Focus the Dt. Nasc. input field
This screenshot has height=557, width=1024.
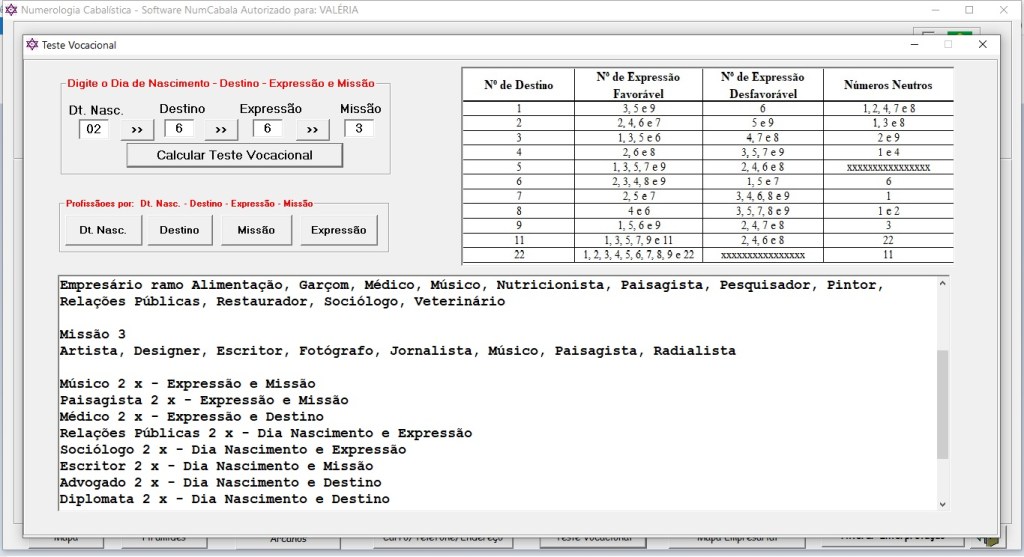coord(94,129)
